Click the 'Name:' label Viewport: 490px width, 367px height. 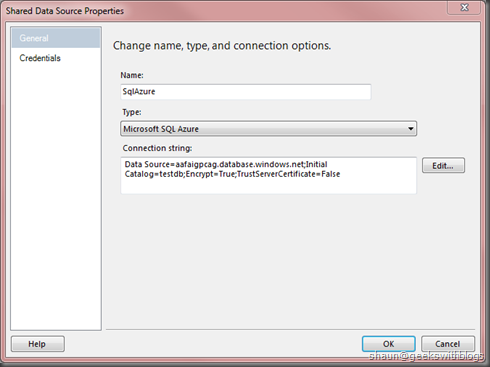pos(132,75)
